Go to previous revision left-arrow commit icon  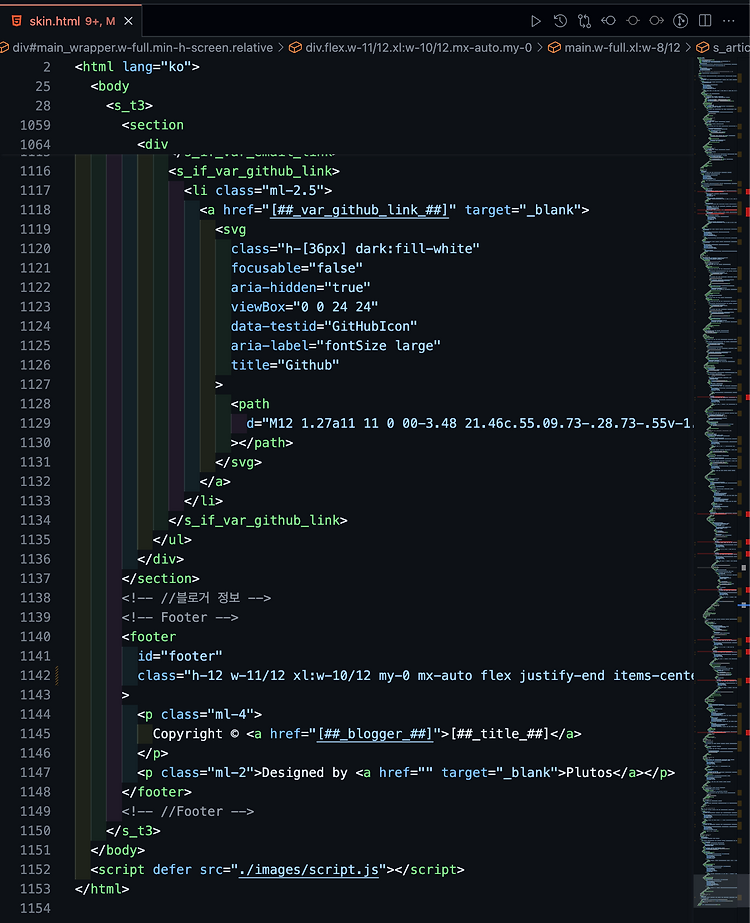point(608,21)
